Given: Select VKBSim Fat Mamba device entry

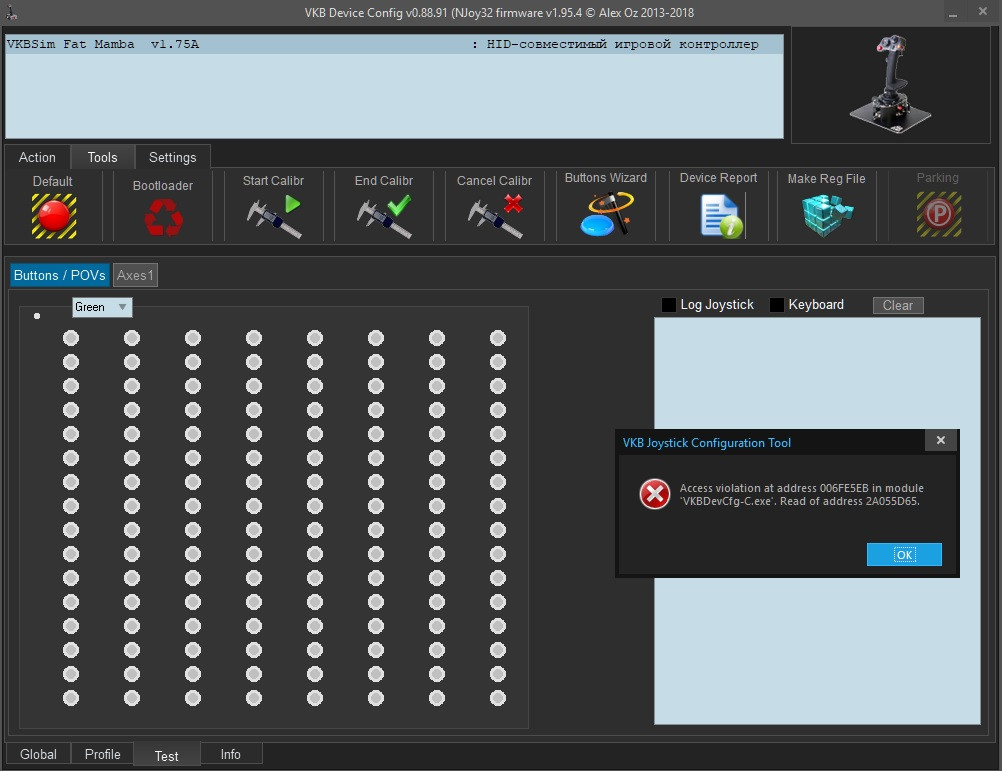Looking at the screenshot, I should (394, 45).
